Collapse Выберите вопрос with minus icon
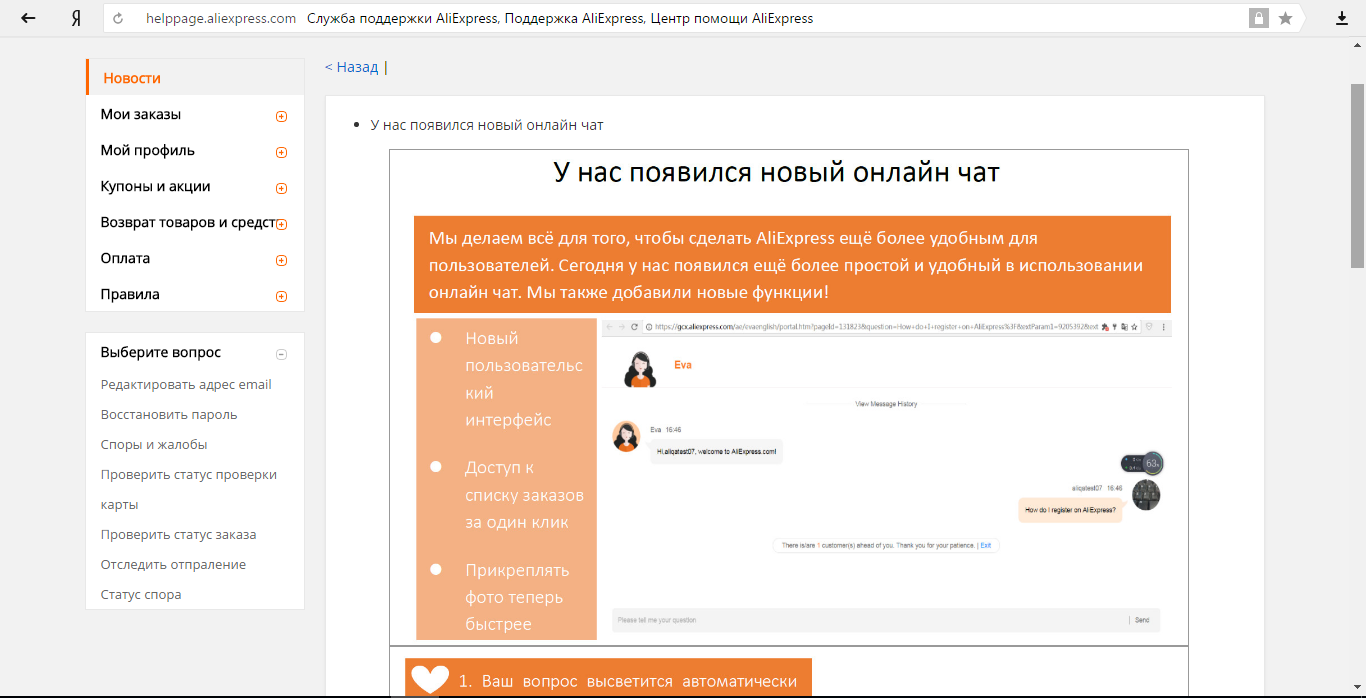1366x698 pixels. click(x=281, y=354)
